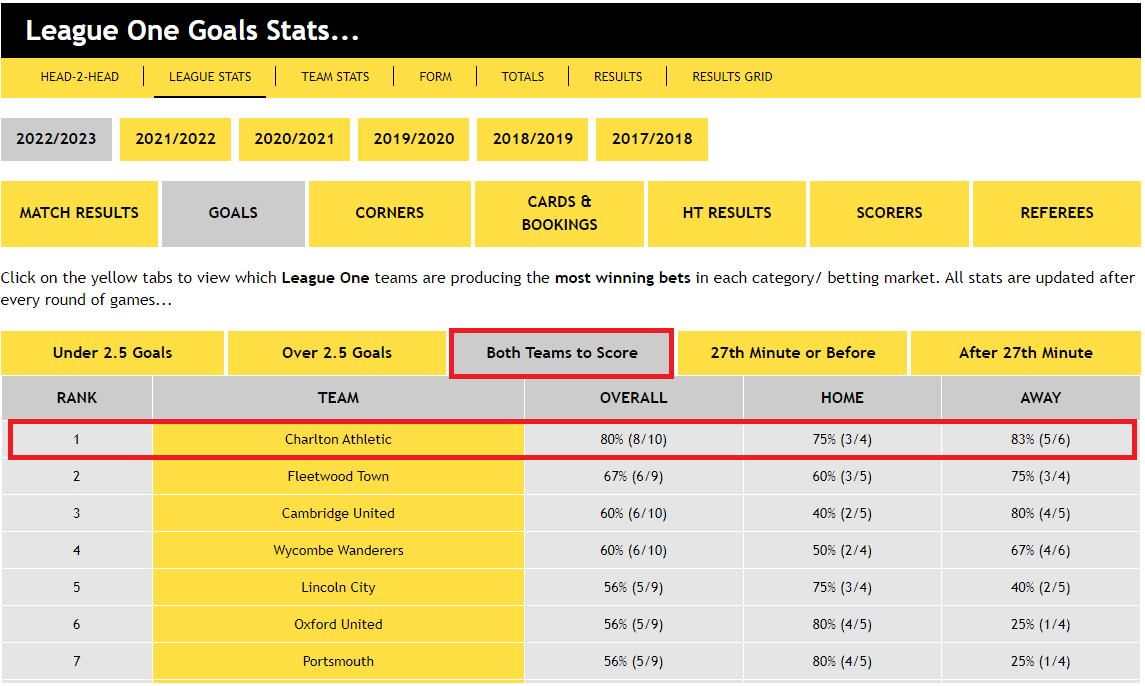Switch to Over 2.5 Goals stats
Screen dimensions: 1145x686
coord(336,352)
